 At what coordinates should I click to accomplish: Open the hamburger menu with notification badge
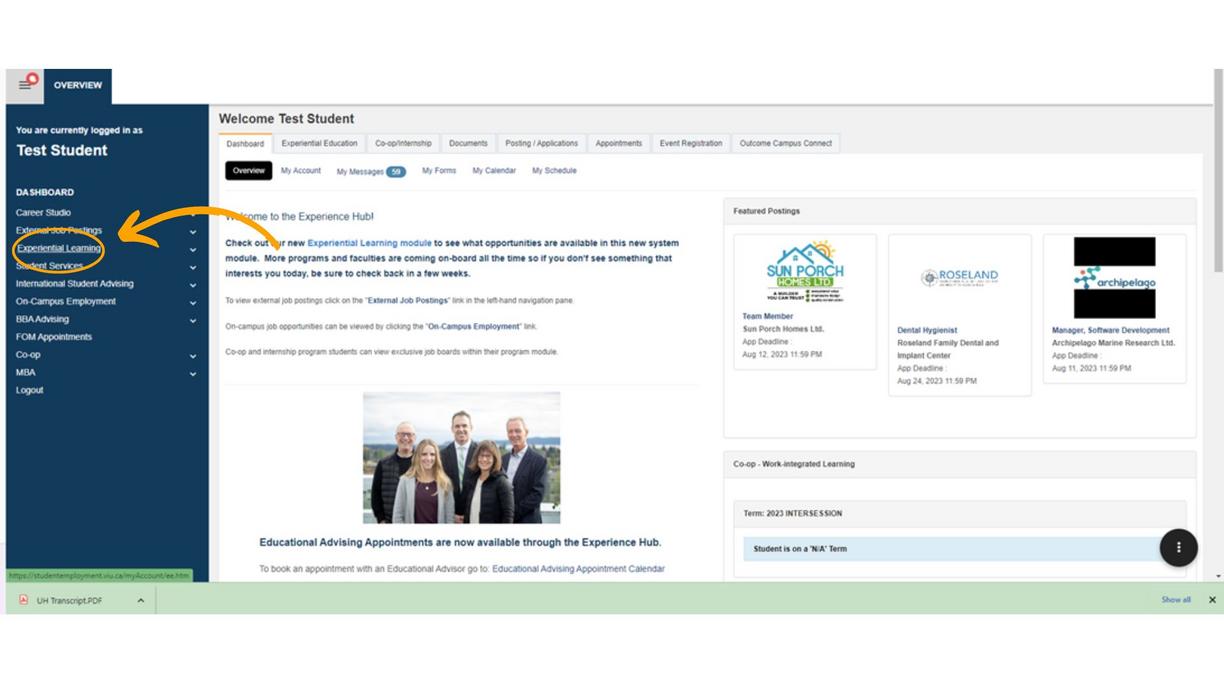pyautogui.click(x=27, y=84)
